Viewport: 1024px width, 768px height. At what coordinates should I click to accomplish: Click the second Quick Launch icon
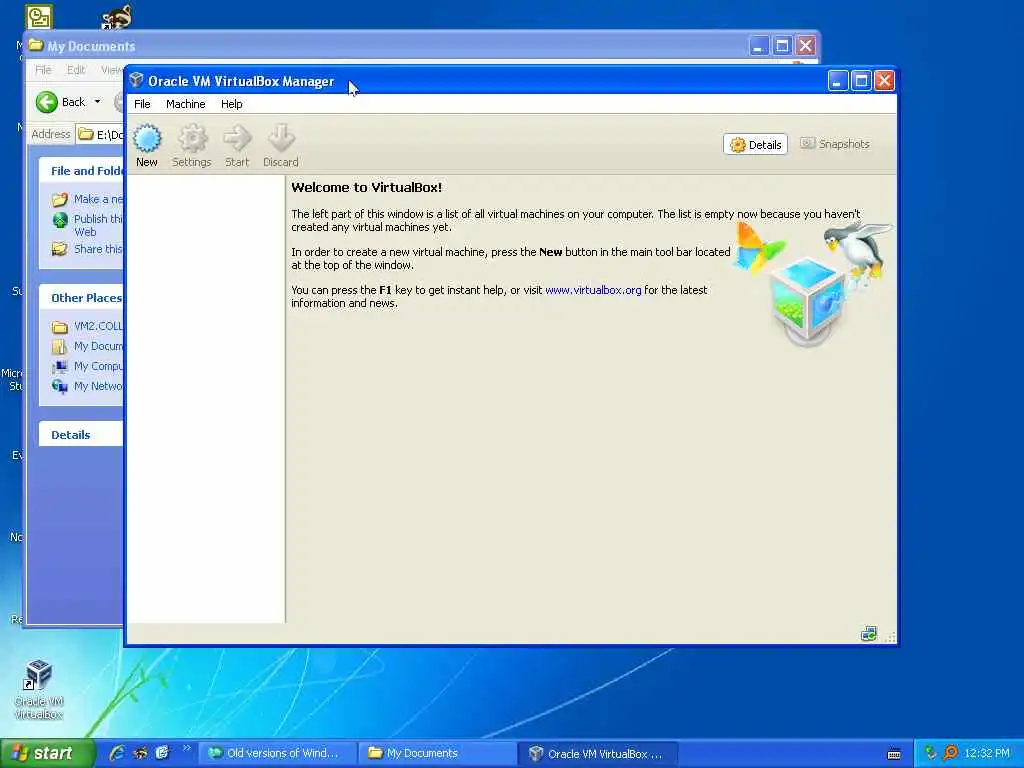coord(140,753)
